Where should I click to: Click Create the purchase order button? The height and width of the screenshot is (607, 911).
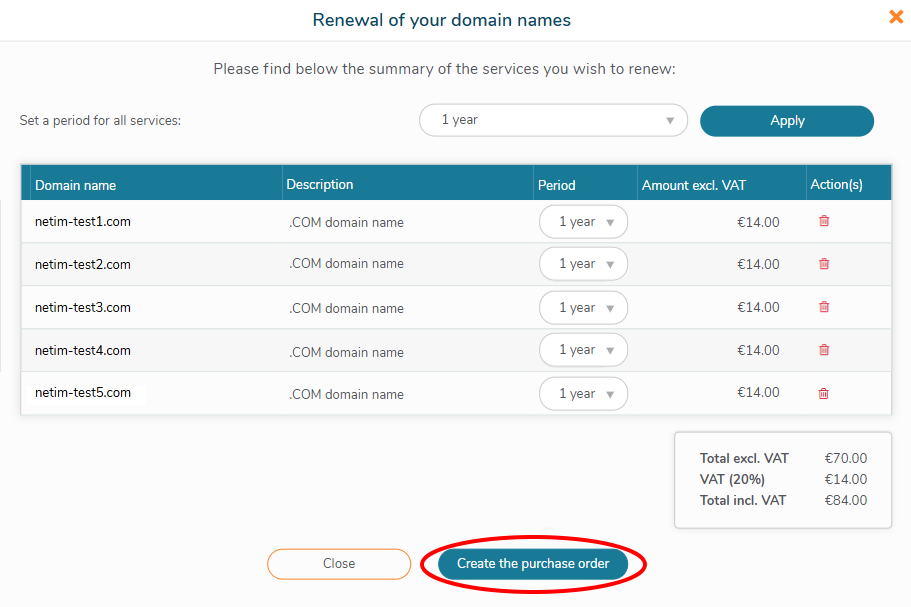(533, 564)
